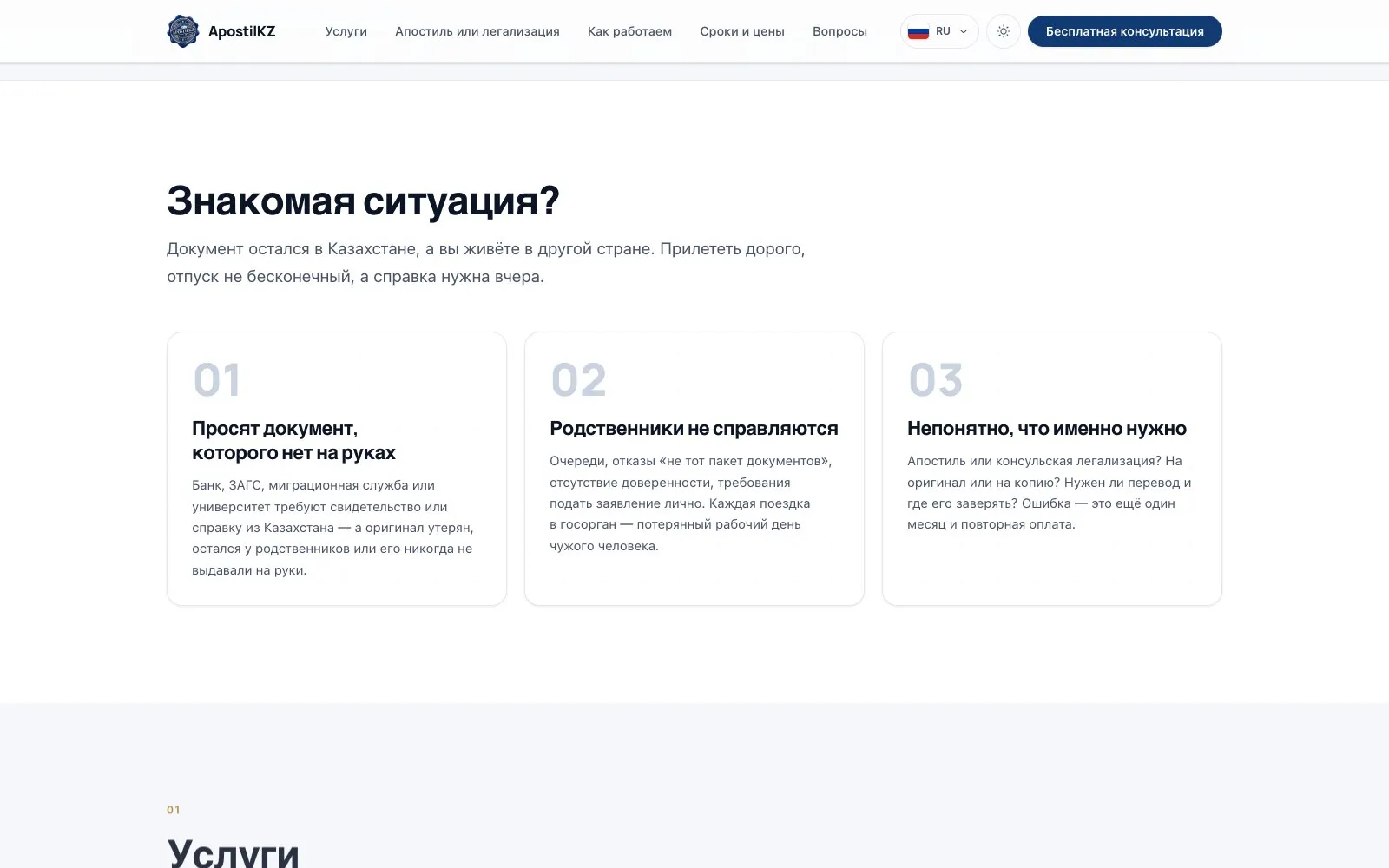
Task: Click the 03 card number
Action: click(x=936, y=380)
